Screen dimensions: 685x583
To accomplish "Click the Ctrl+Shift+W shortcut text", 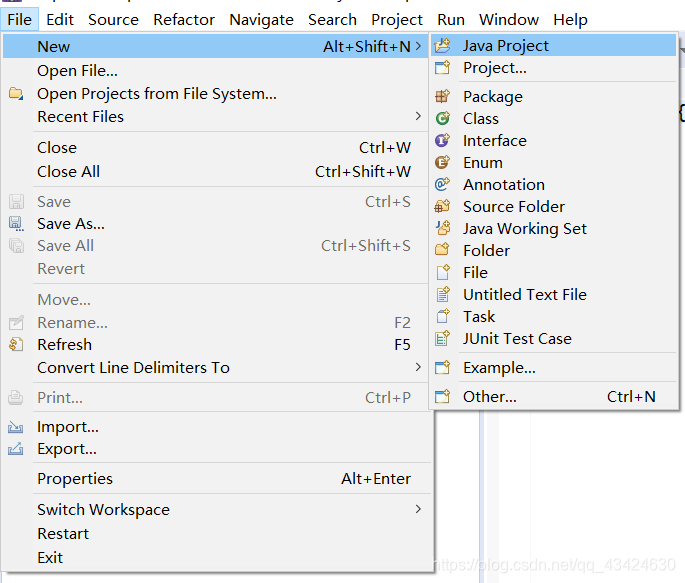I will pos(363,172).
